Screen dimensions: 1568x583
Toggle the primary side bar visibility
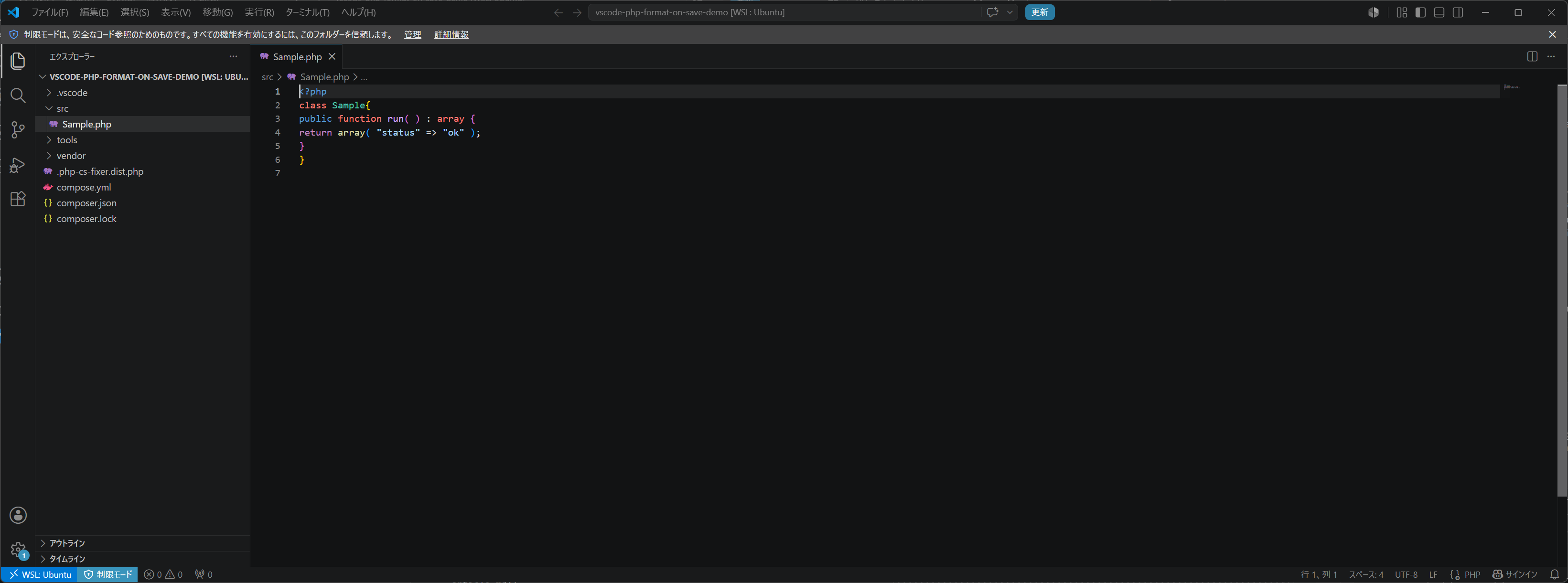point(1421,12)
